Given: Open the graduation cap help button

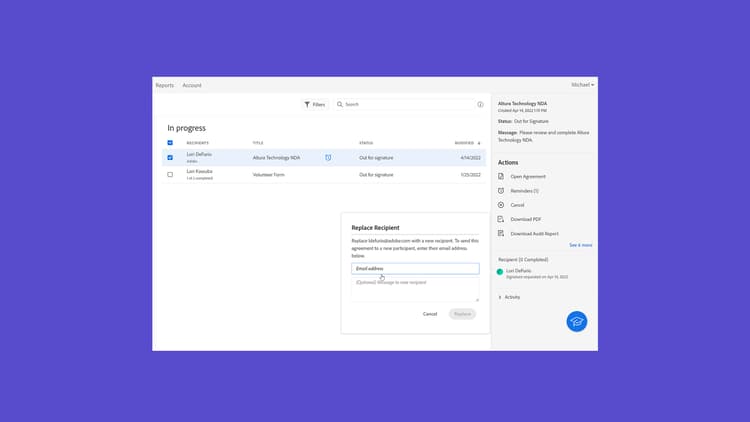Looking at the screenshot, I should pos(577,322).
